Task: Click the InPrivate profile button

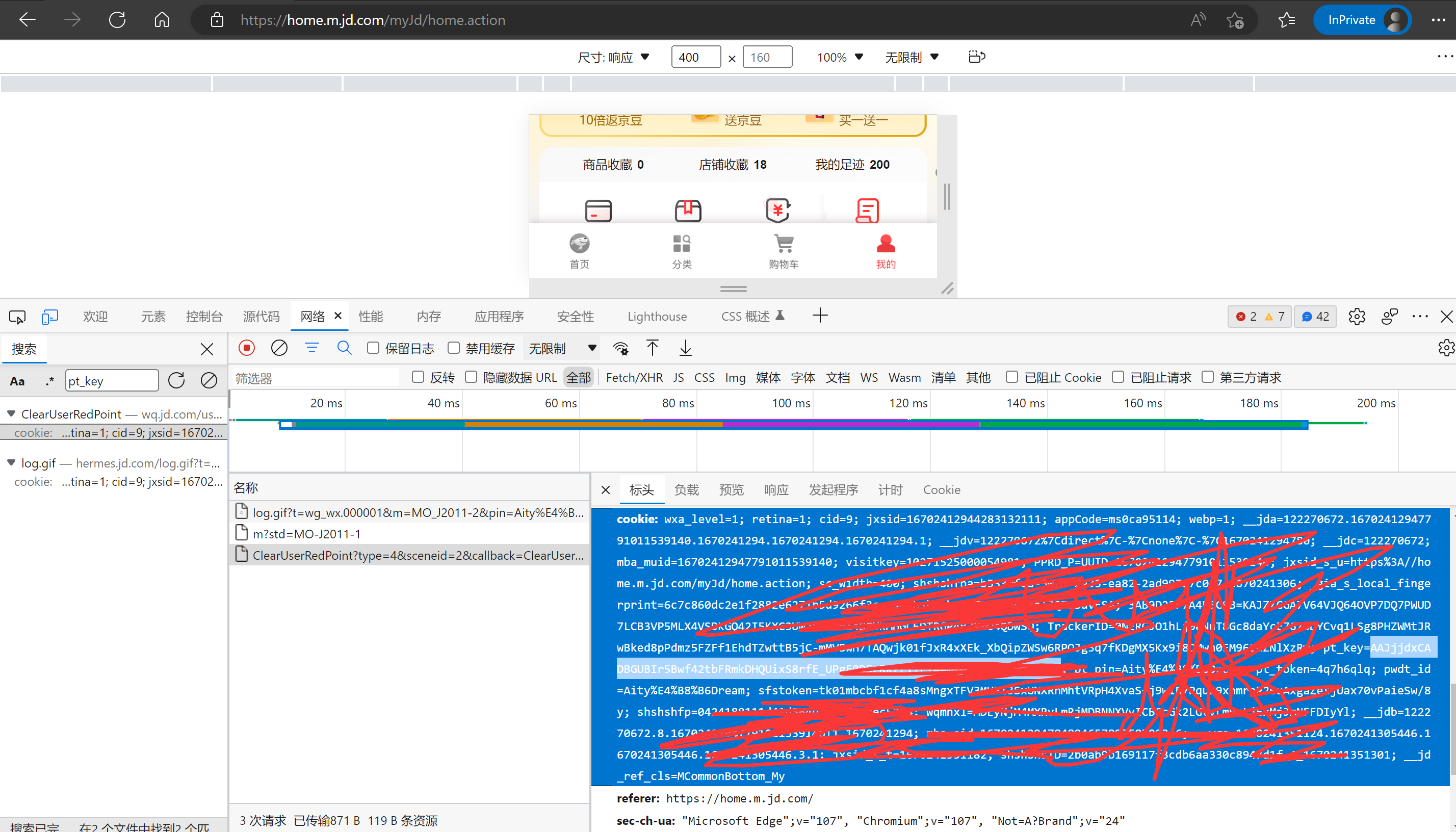Action: pyautogui.click(x=1362, y=20)
